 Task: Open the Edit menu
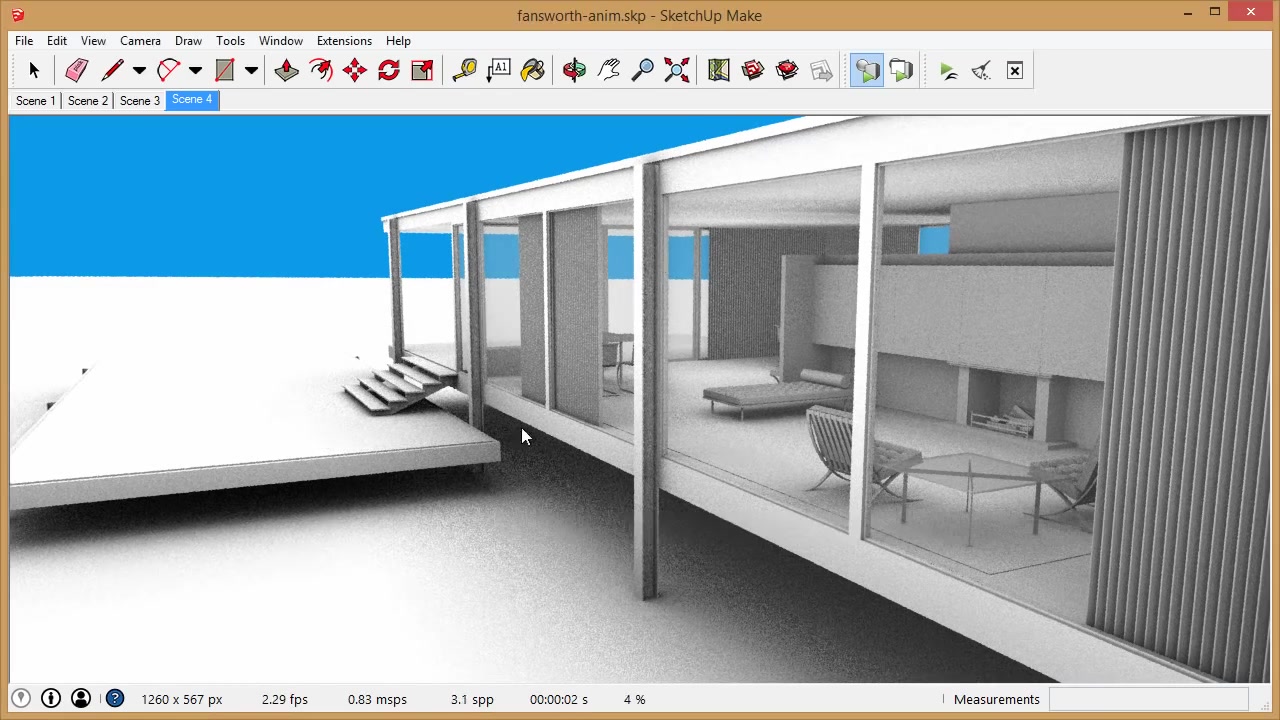coord(57,41)
